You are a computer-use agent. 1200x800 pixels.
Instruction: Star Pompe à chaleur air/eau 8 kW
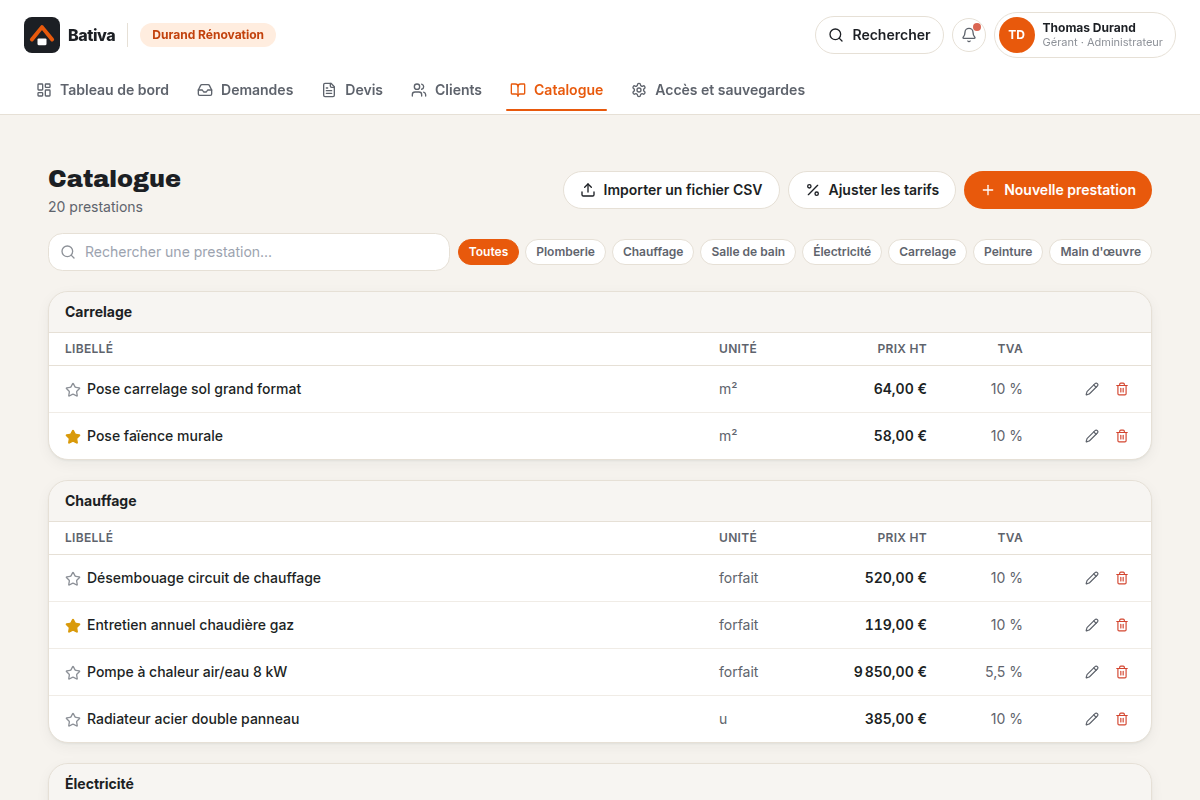click(x=73, y=673)
